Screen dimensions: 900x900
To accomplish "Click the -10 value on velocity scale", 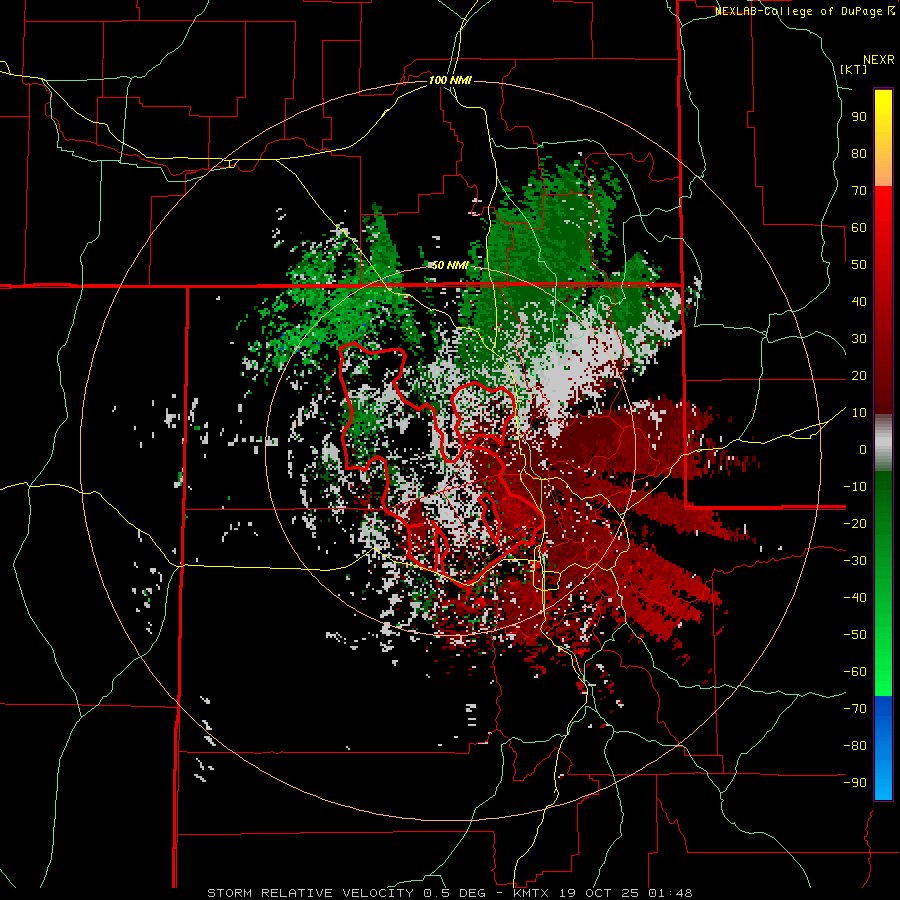I will [x=855, y=487].
